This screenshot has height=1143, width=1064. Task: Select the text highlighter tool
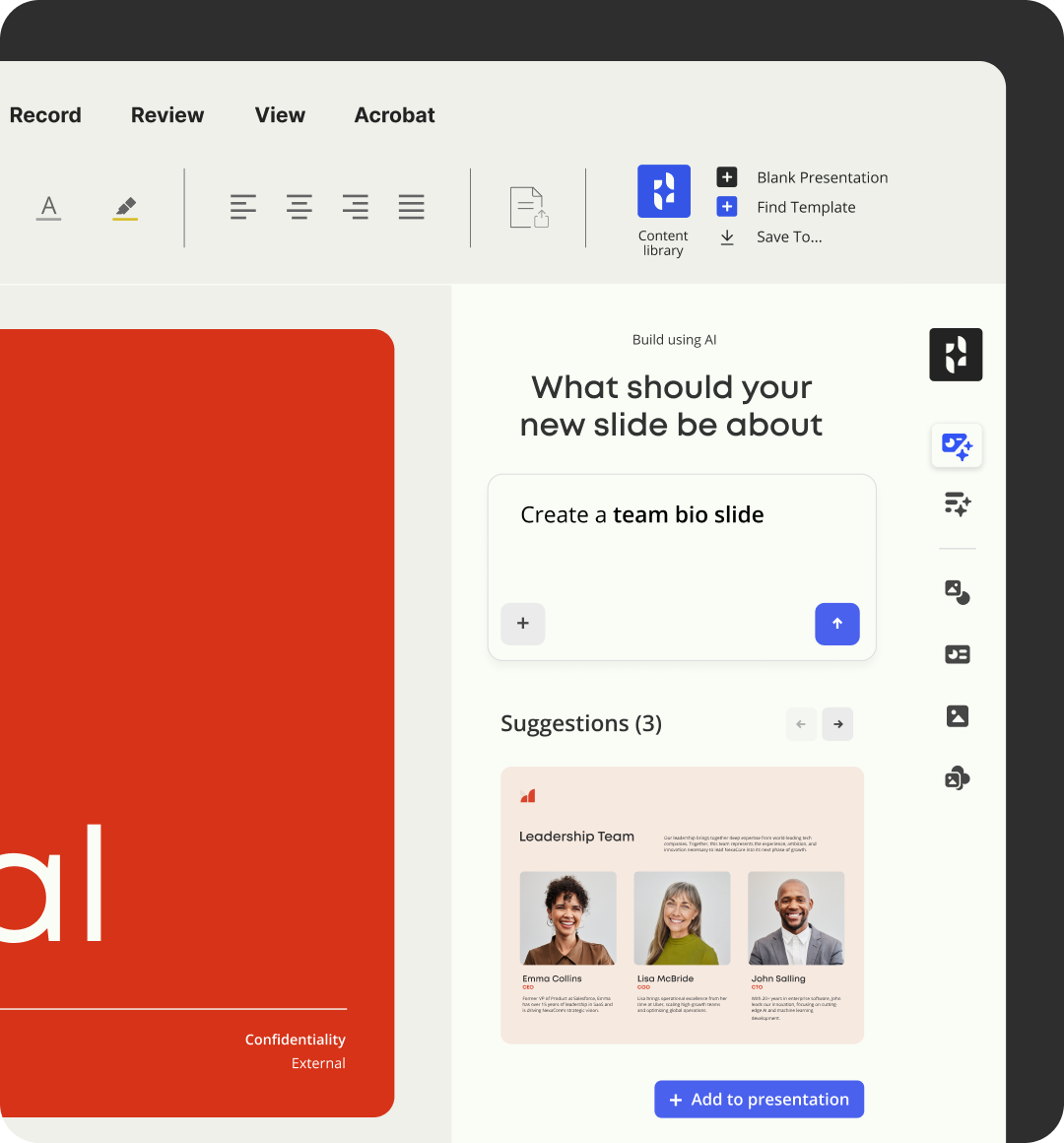(x=125, y=208)
